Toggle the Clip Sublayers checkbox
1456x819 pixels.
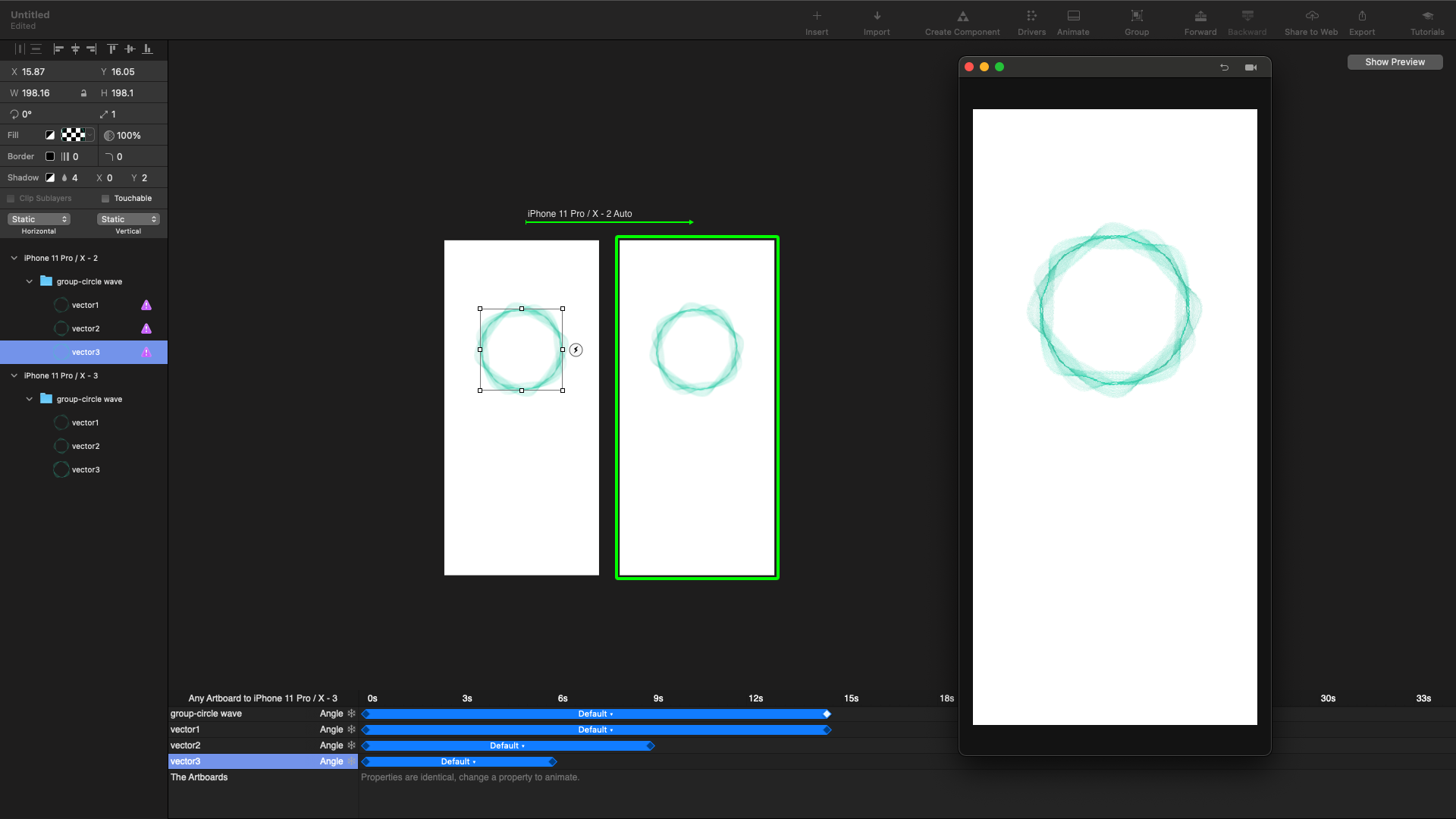11,199
